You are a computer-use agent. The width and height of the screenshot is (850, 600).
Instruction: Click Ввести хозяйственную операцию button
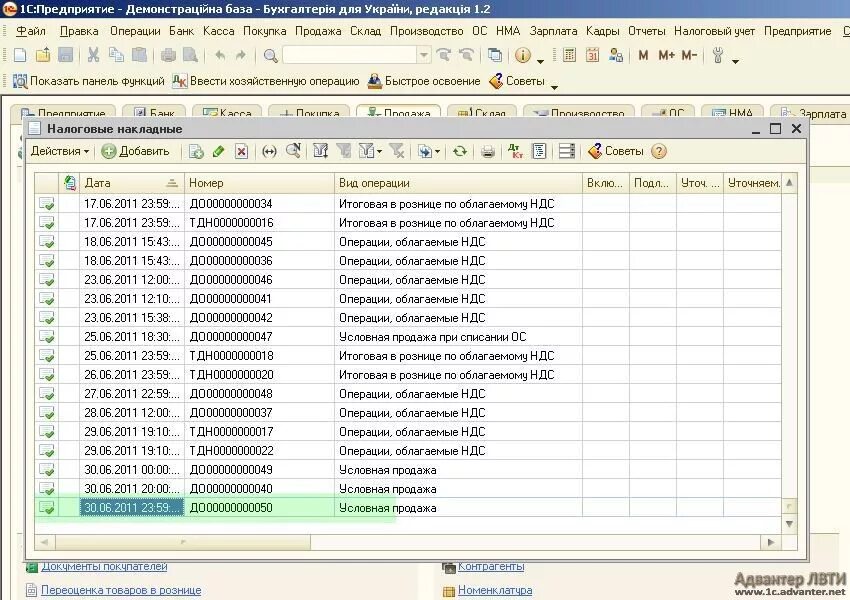point(266,81)
